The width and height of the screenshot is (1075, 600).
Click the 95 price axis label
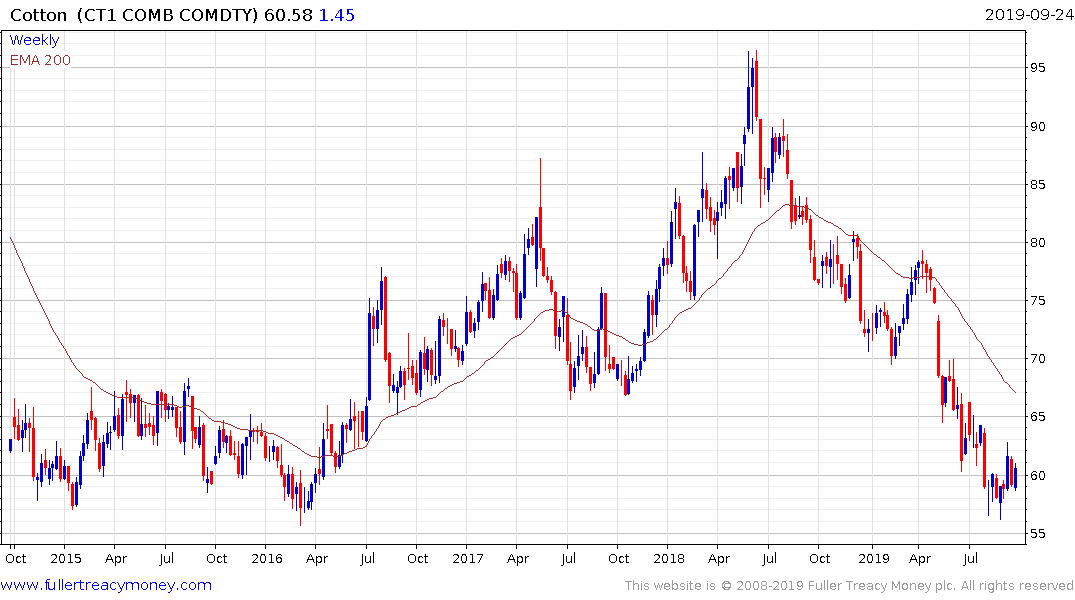(x=1037, y=68)
